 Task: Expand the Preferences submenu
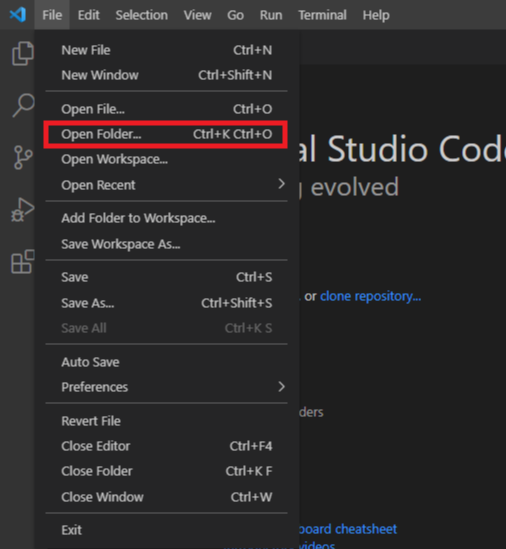click(x=166, y=387)
